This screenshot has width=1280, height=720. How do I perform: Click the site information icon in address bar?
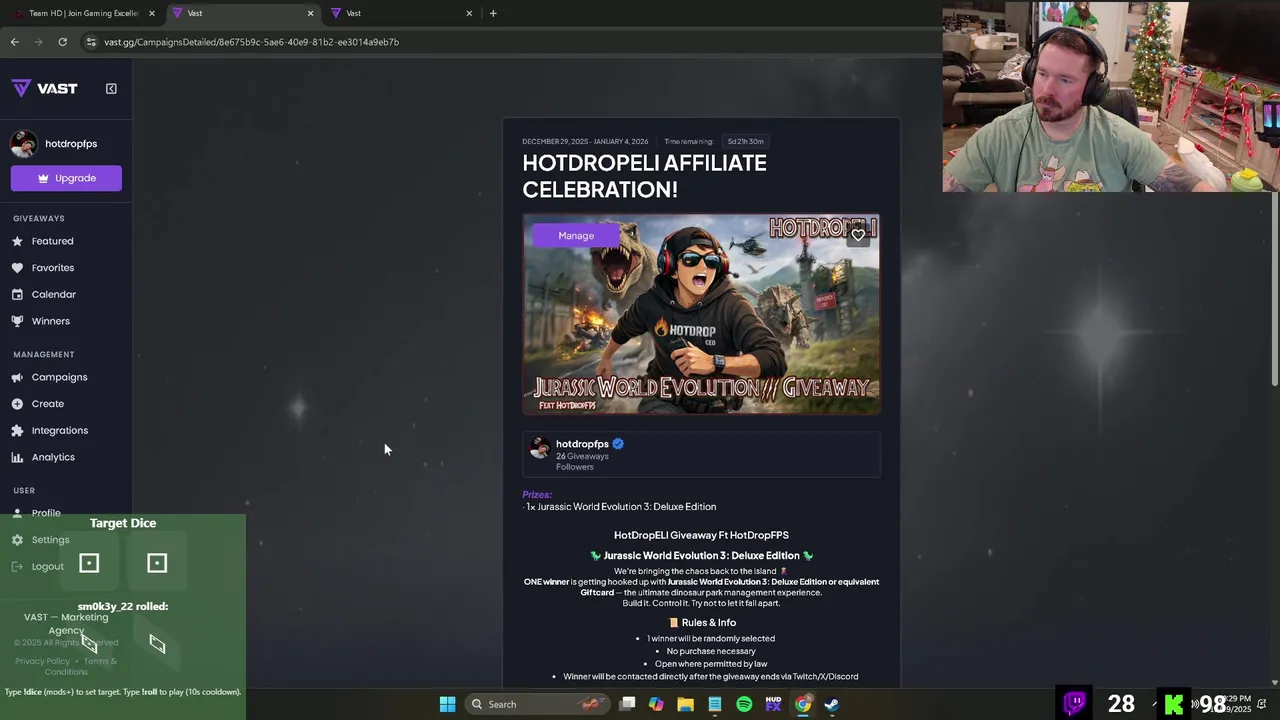(x=91, y=42)
